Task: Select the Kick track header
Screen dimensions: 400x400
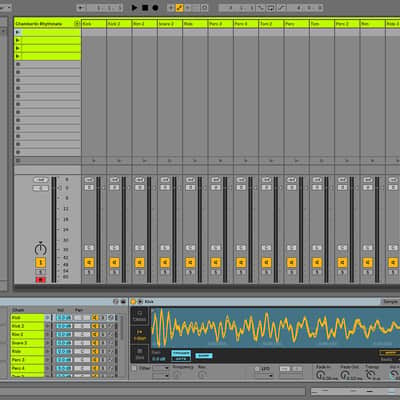Action: 94,24
